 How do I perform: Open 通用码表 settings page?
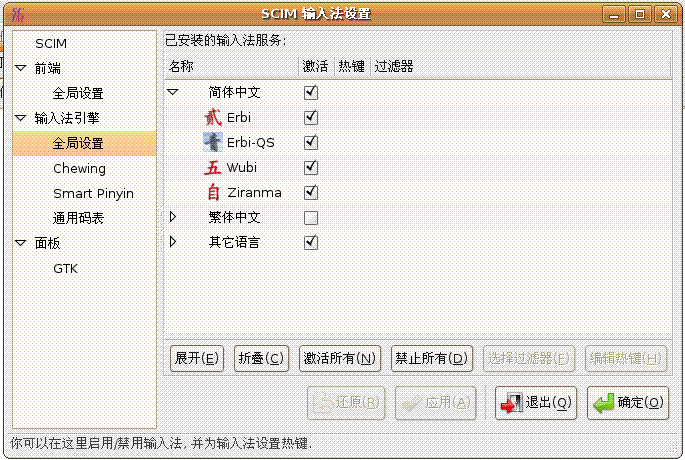click(78, 218)
